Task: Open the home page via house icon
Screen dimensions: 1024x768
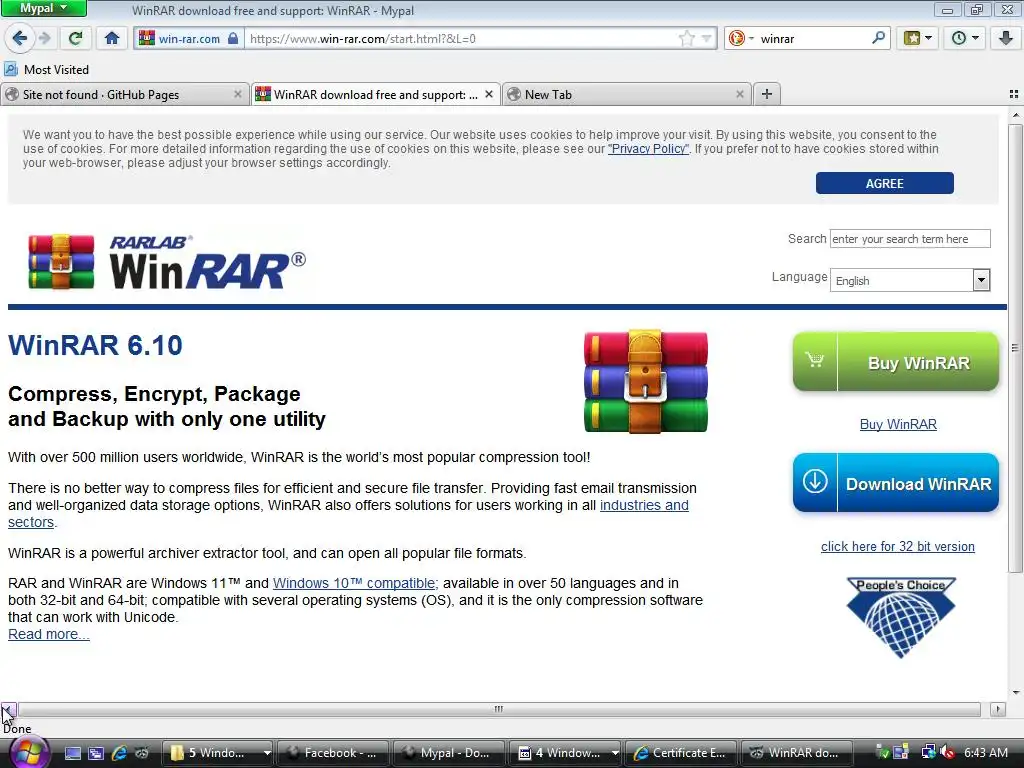Action: pyautogui.click(x=112, y=38)
